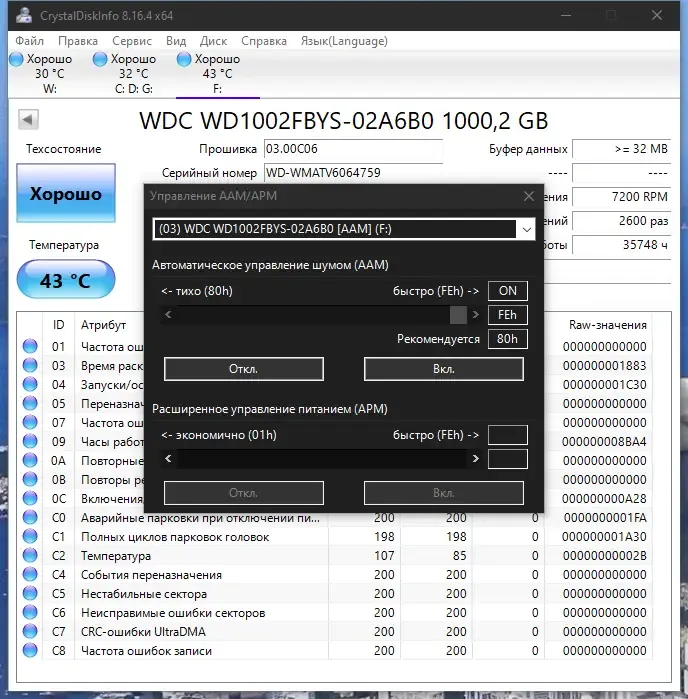The height and width of the screenshot is (699, 688).
Task: Click the Хорошо health status button
Action: pos(66,193)
